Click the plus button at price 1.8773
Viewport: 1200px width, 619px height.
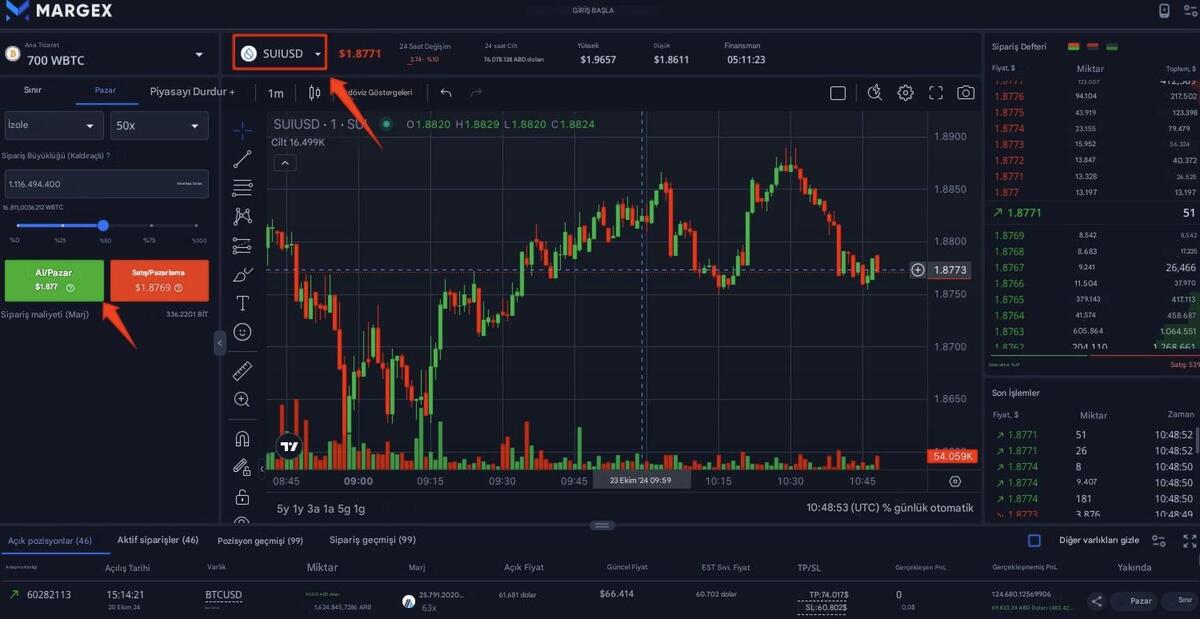918,270
